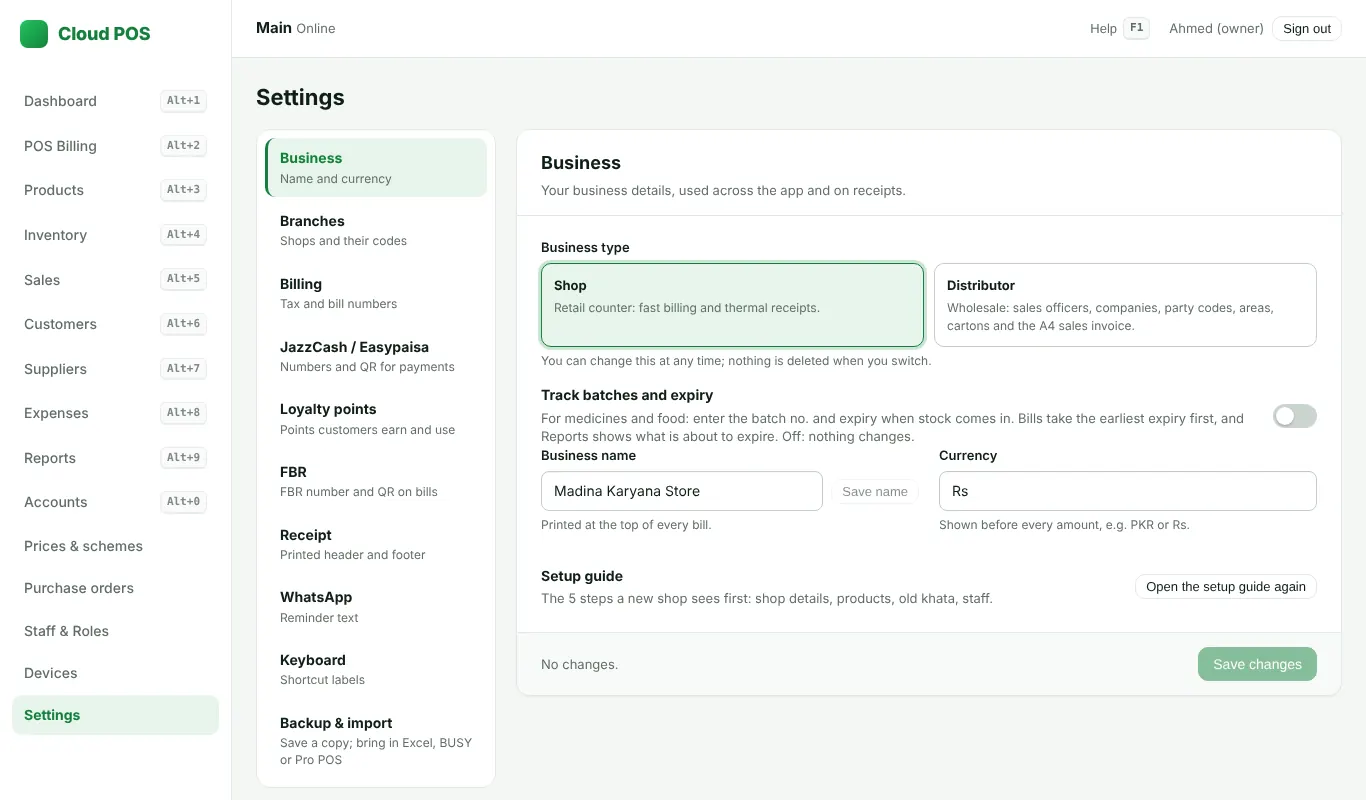Open Loyalty points settings
This screenshot has height=800, width=1366.
pos(376,419)
